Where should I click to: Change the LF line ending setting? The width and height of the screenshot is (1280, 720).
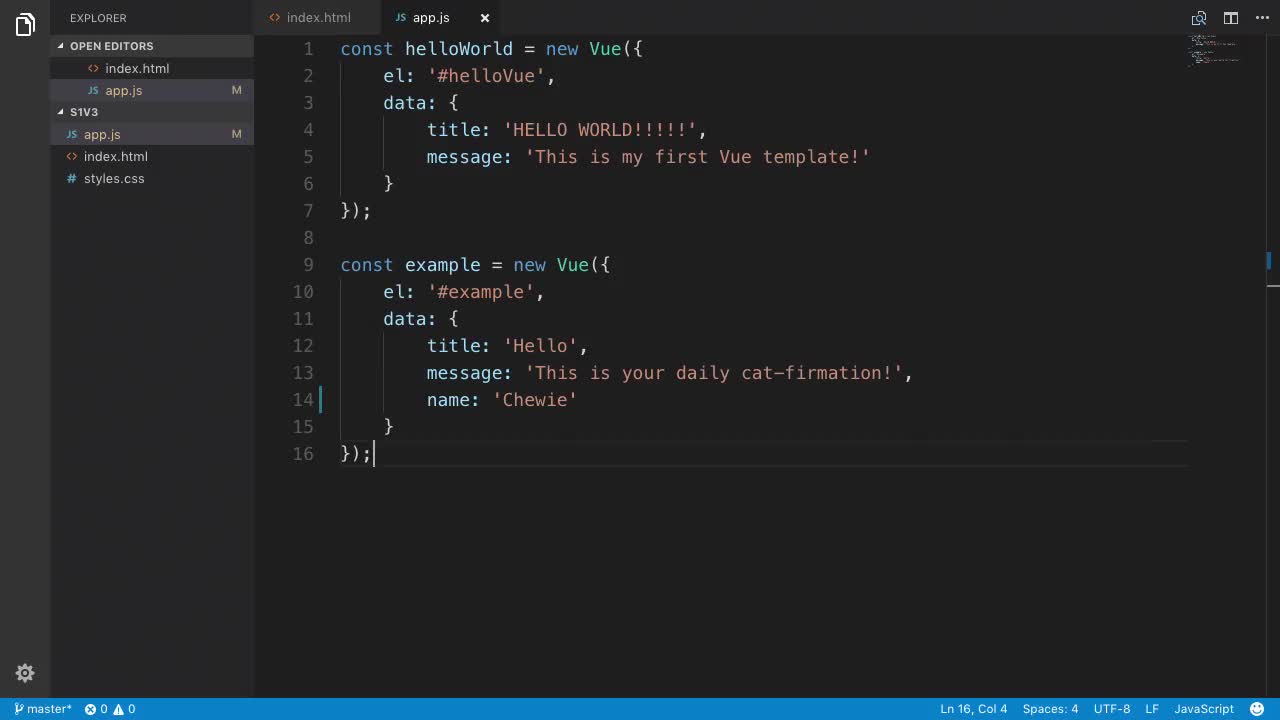coord(1152,709)
